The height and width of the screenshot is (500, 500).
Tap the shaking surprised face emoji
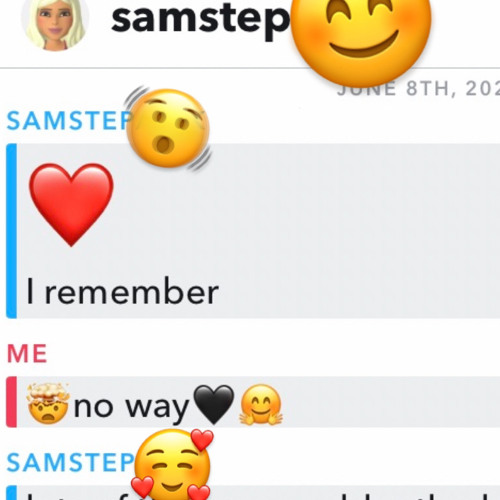[168, 128]
